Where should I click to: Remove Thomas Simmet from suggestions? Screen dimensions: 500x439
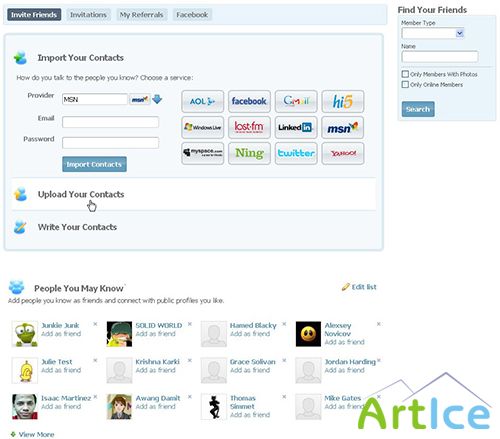click(284, 397)
